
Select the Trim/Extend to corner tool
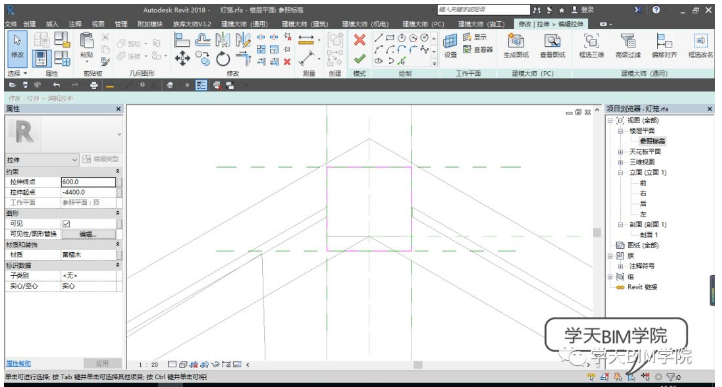tap(243, 59)
